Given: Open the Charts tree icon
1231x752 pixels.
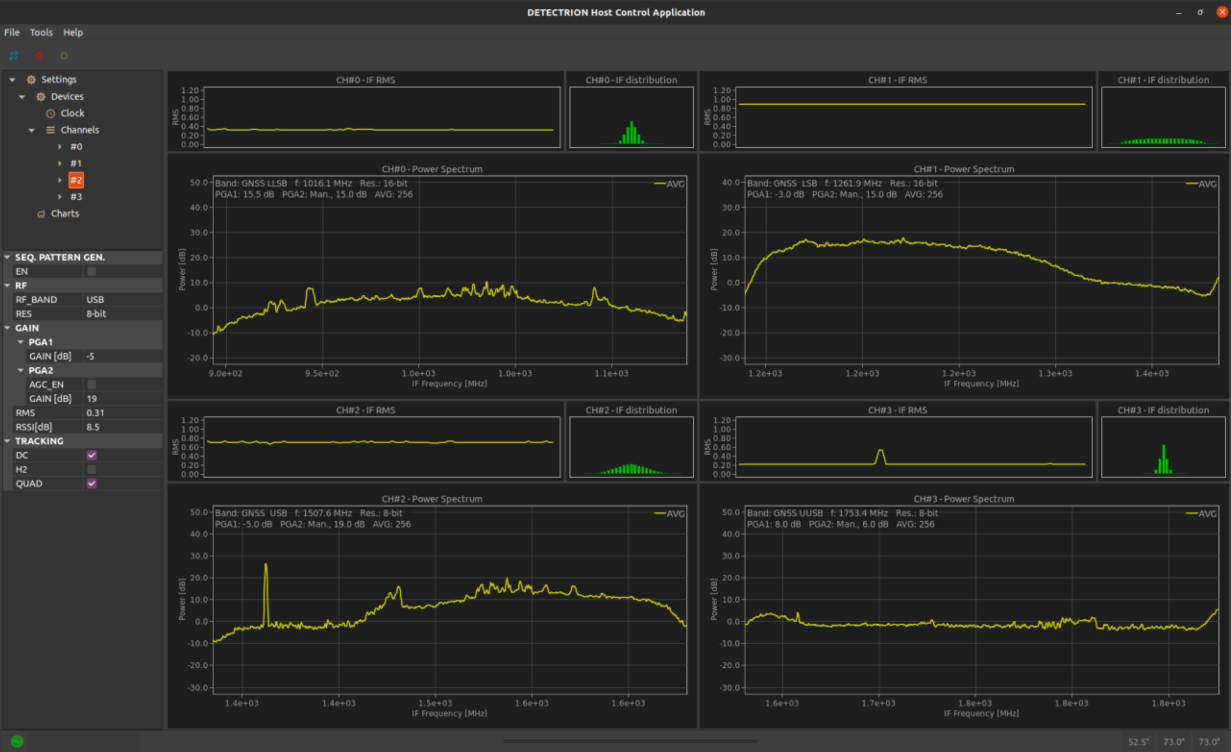Looking at the screenshot, I should pyautogui.click(x=41, y=214).
